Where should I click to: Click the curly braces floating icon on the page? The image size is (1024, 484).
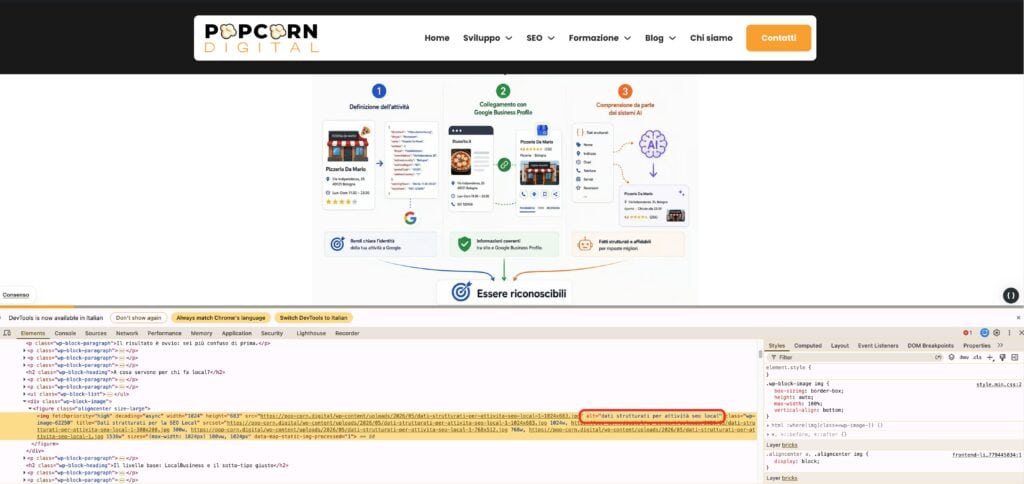(1010, 295)
